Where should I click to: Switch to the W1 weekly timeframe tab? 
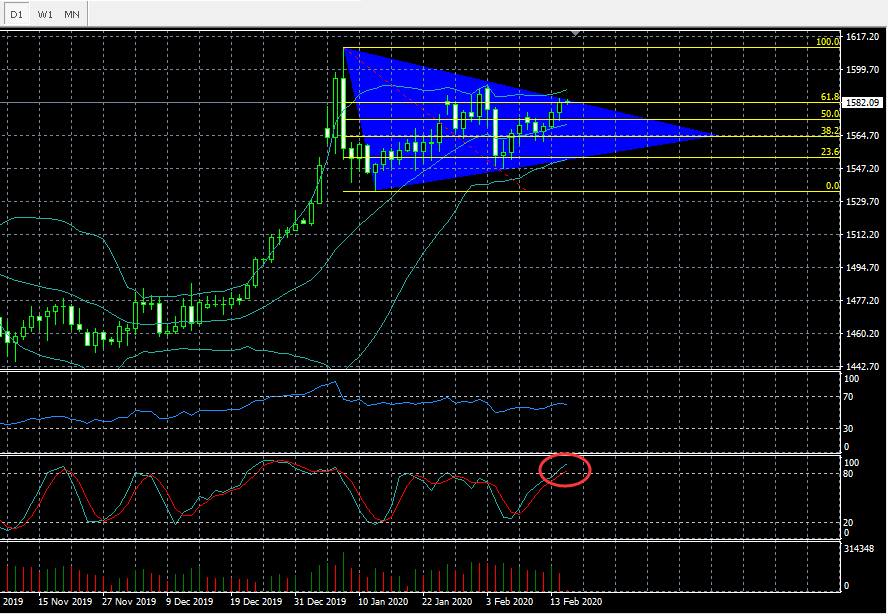45,14
